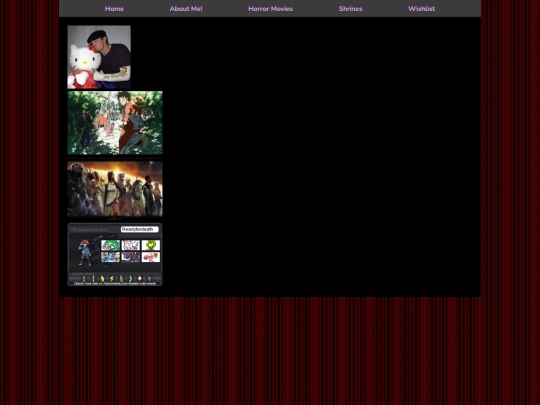Select the yellow-green Pokemon sprite on card

151,245
